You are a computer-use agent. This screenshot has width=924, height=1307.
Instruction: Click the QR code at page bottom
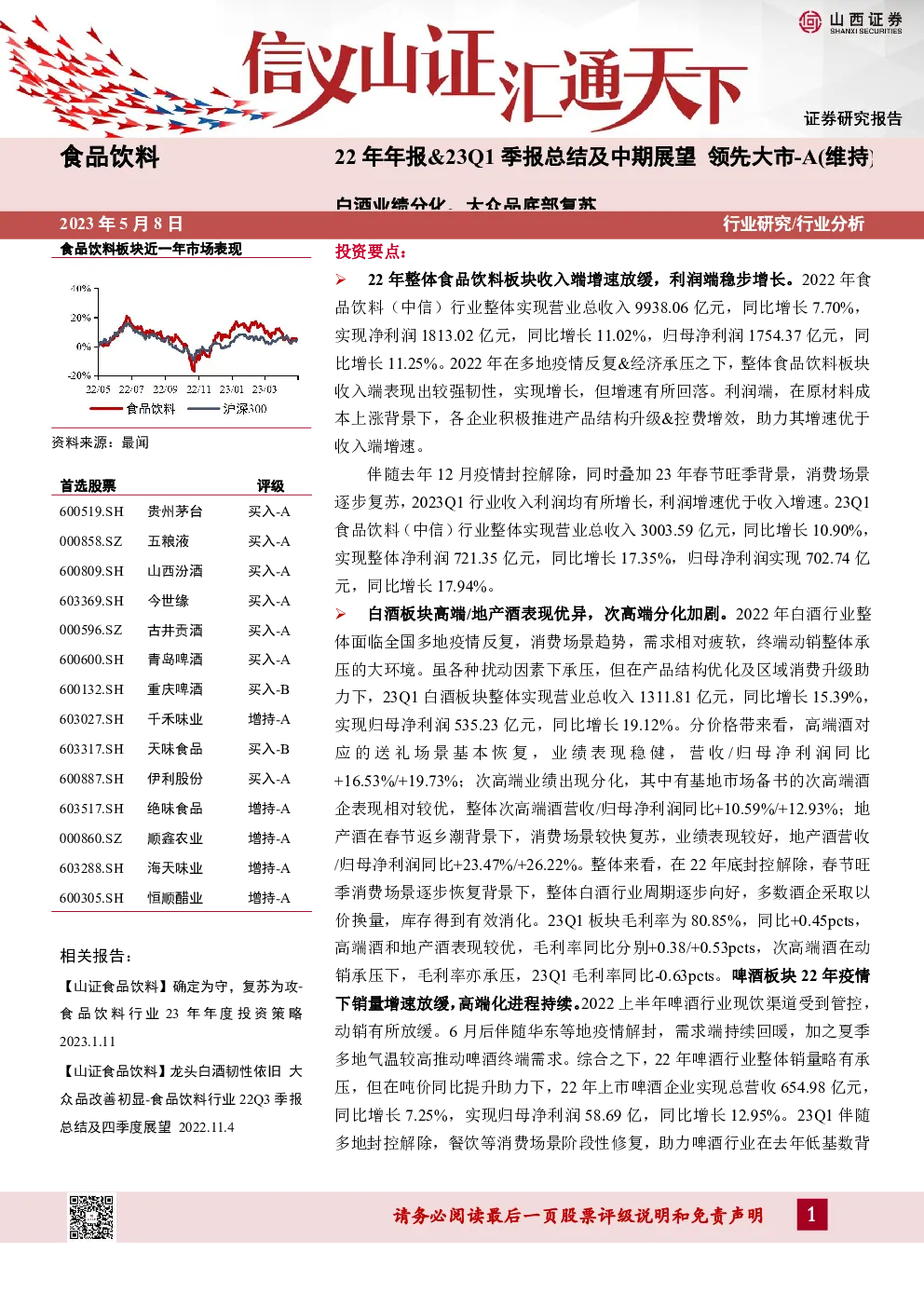(92, 1217)
